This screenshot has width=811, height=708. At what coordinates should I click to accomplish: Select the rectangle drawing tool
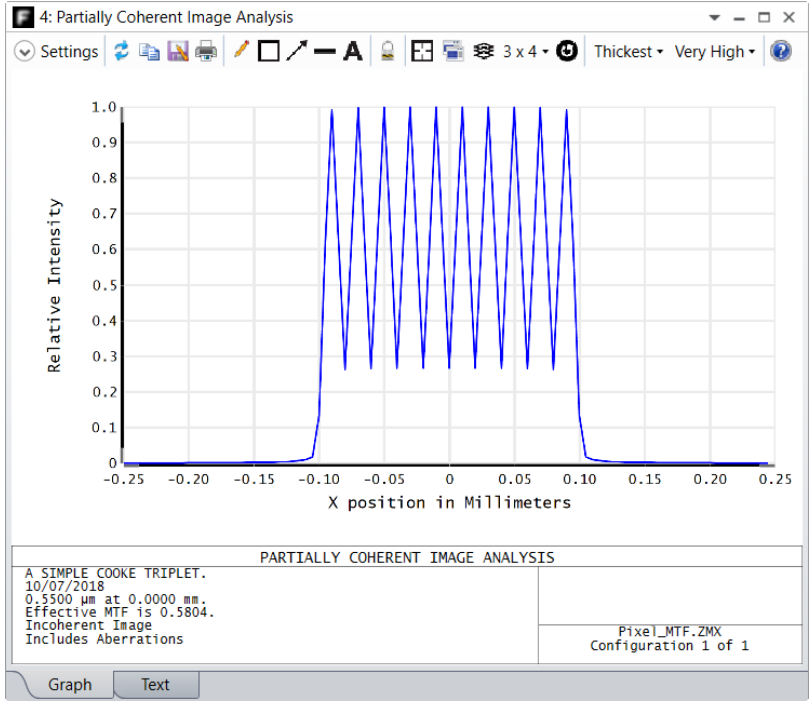[x=269, y=51]
